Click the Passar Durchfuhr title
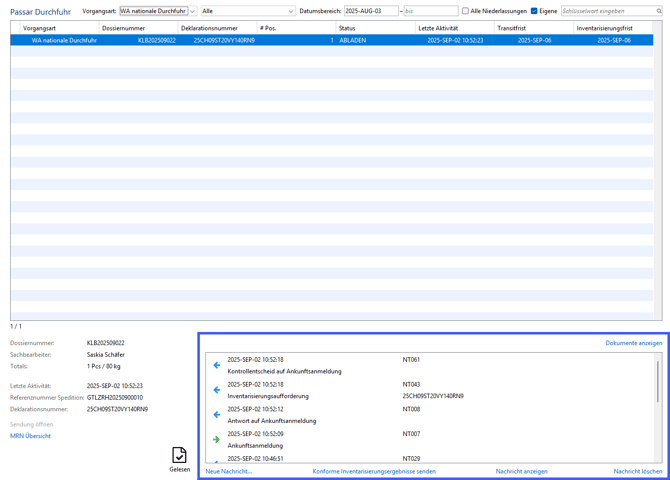 pyautogui.click(x=41, y=12)
